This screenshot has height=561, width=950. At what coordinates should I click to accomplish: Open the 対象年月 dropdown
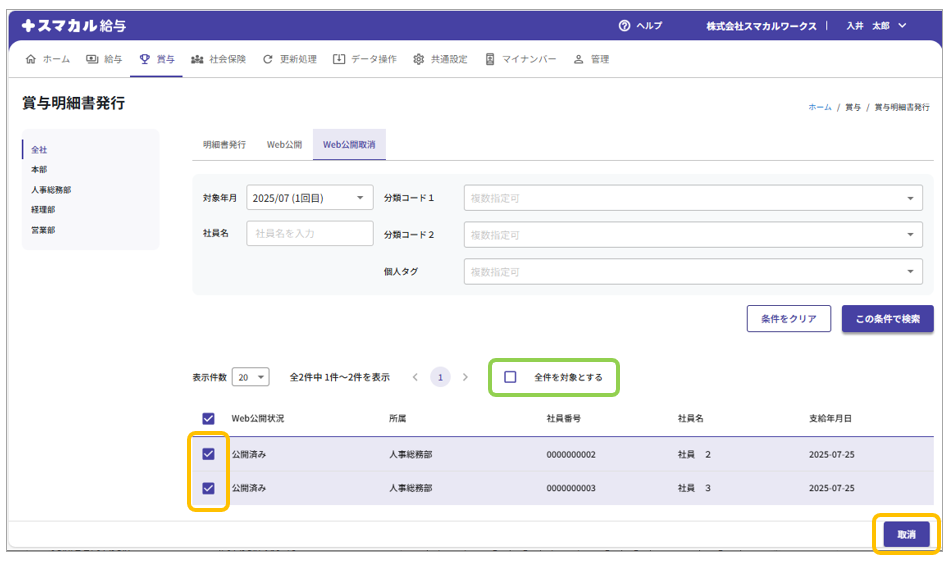coord(309,198)
